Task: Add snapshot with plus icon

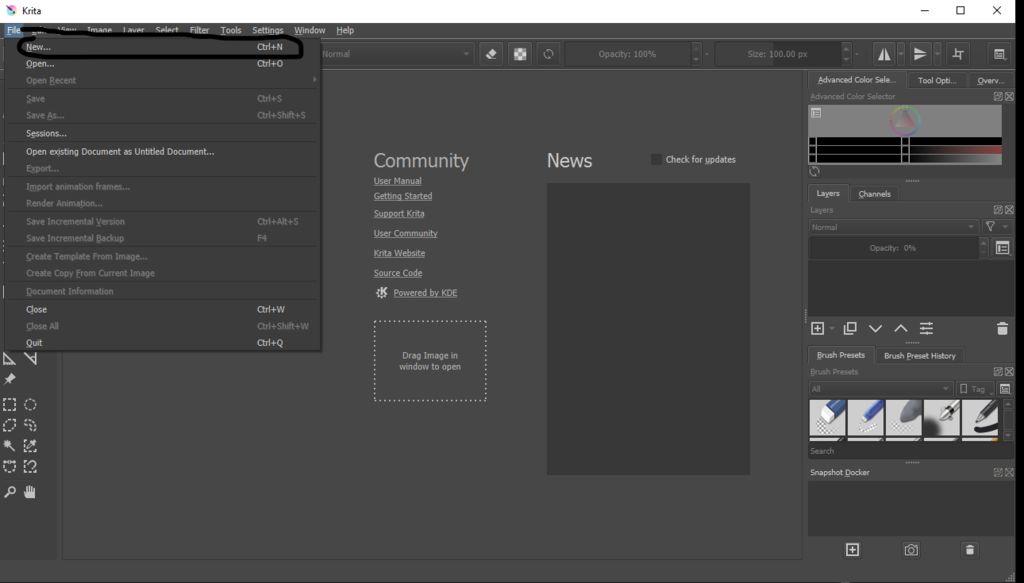Action: [852, 550]
